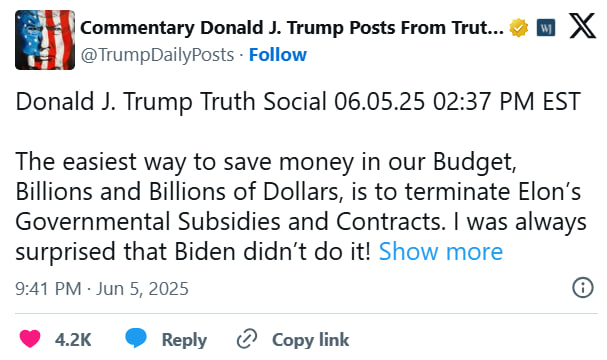Expand the post with Show more
Viewport: 607px width, 360px height.
click(x=441, y=252)
